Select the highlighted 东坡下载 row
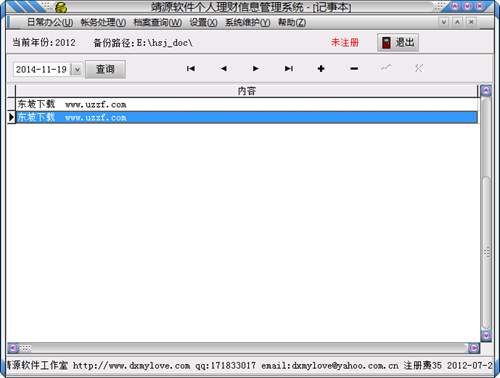This screenshot has width=500, height=378. click(x=247, y=117)
